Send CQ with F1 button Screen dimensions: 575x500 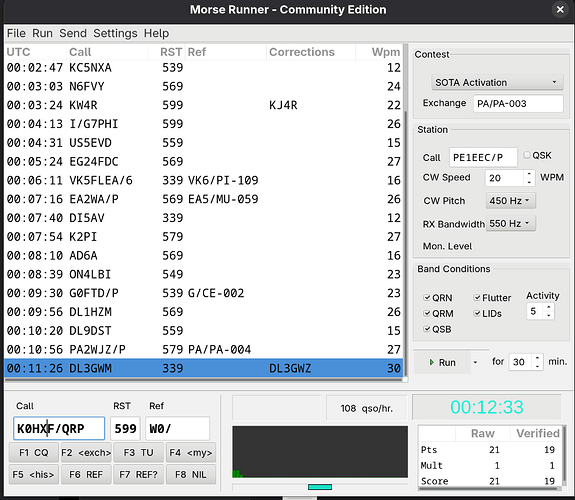(x=34, y=453)
